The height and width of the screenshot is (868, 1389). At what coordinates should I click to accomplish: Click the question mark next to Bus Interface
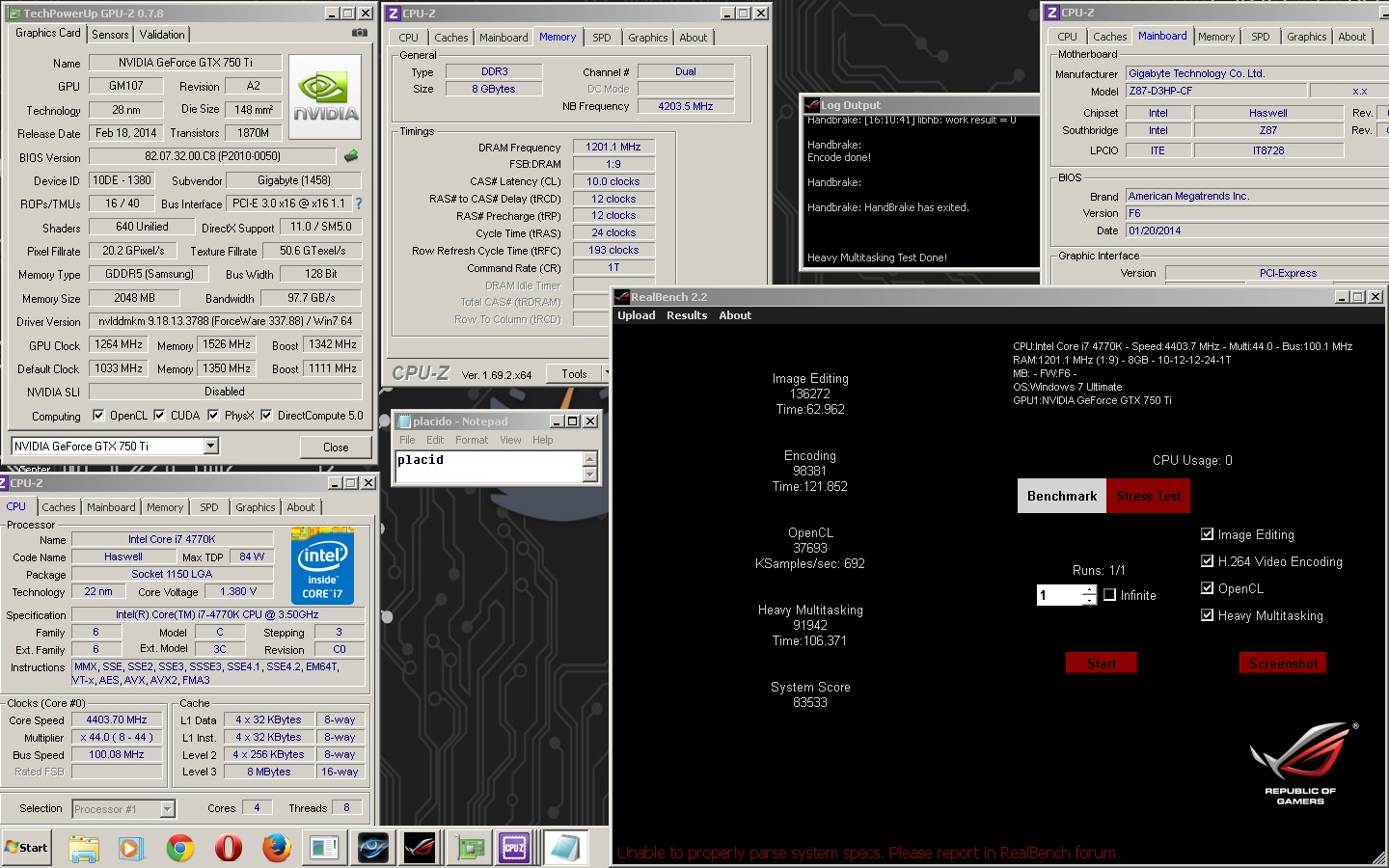[359, 203]
